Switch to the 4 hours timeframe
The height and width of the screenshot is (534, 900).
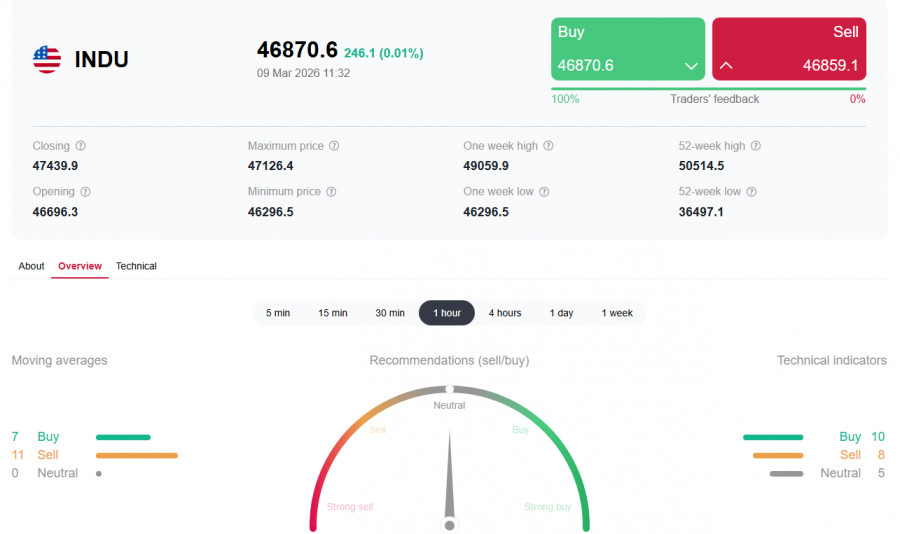pyautogui.click(x=505, y=313)
